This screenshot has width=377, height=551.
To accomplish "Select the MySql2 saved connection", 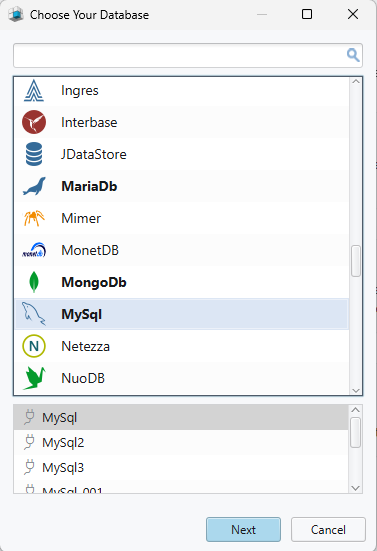I will [181, 442].
